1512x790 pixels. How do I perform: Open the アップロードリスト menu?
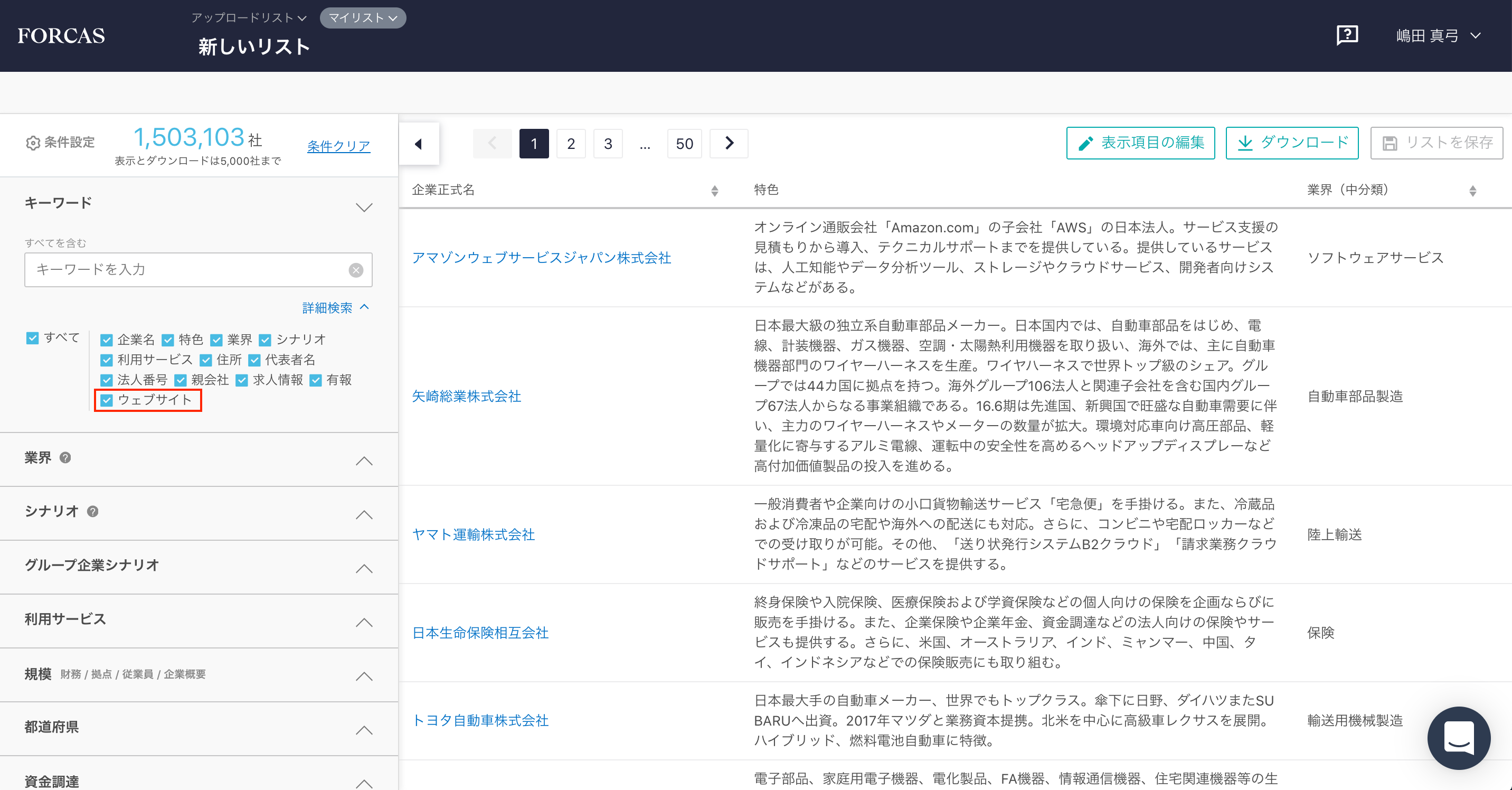pyautogui.click(x=249, y=18)
